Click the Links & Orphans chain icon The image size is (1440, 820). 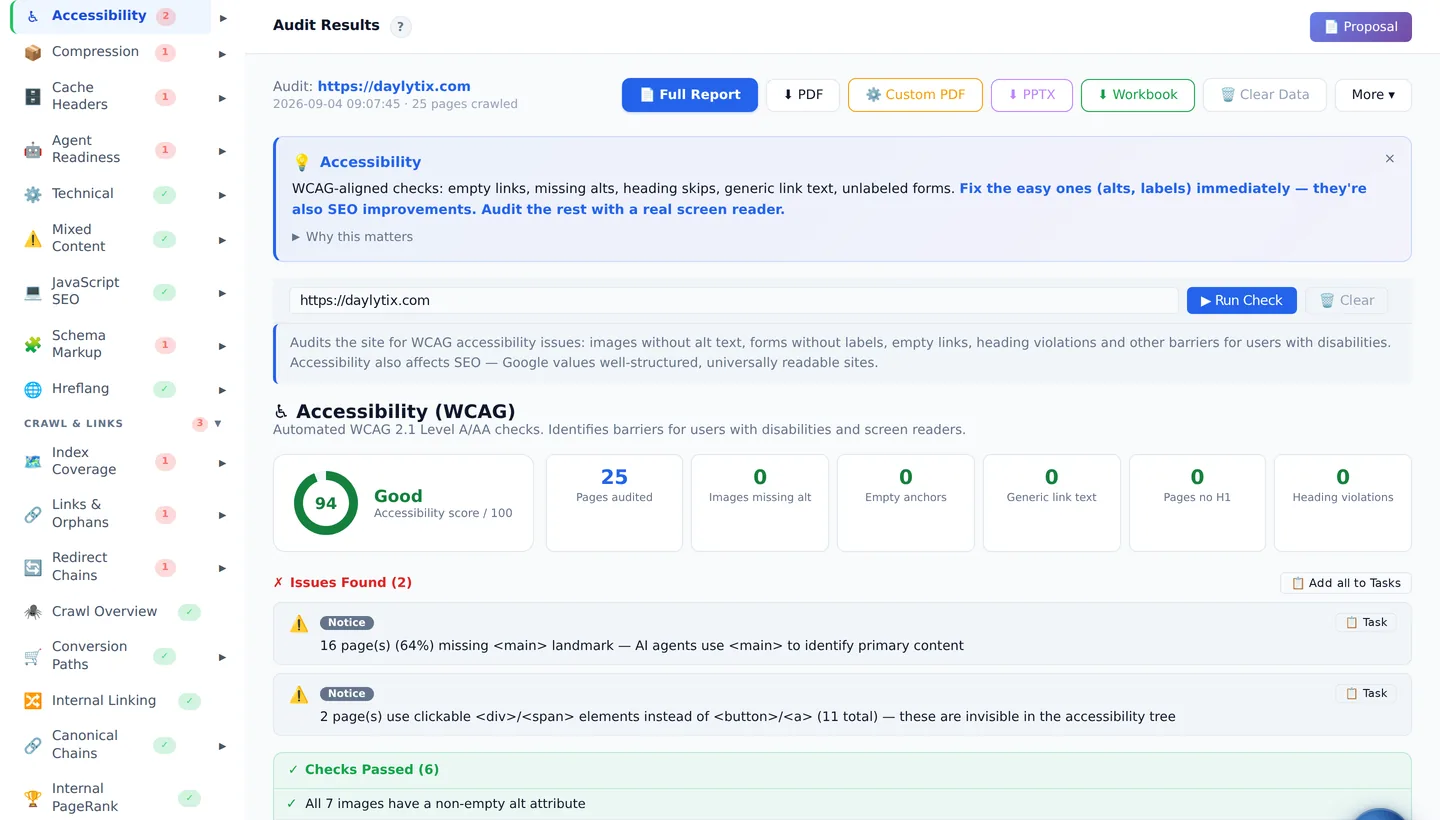[33, 514]
